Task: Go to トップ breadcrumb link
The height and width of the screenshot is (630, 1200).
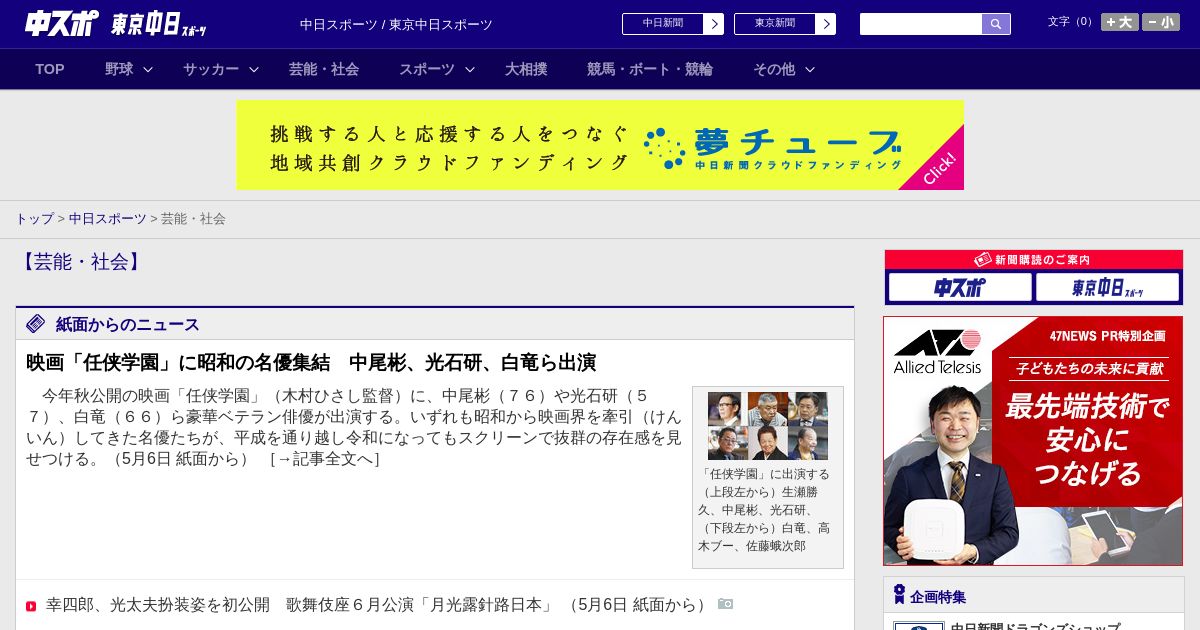Action: click(x=34, y=218)
